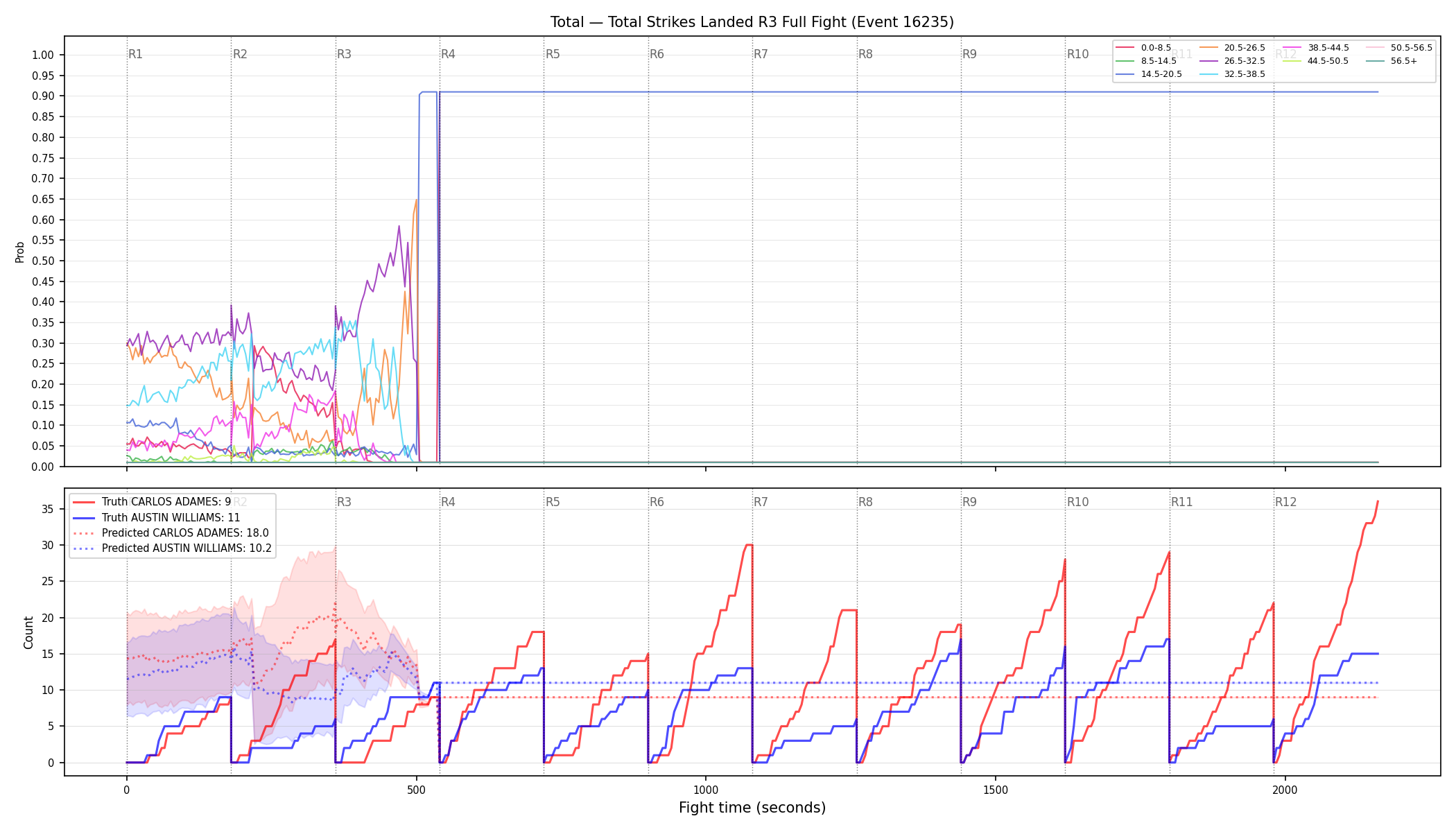Click the R8 round marker in Prob chart

865,54
